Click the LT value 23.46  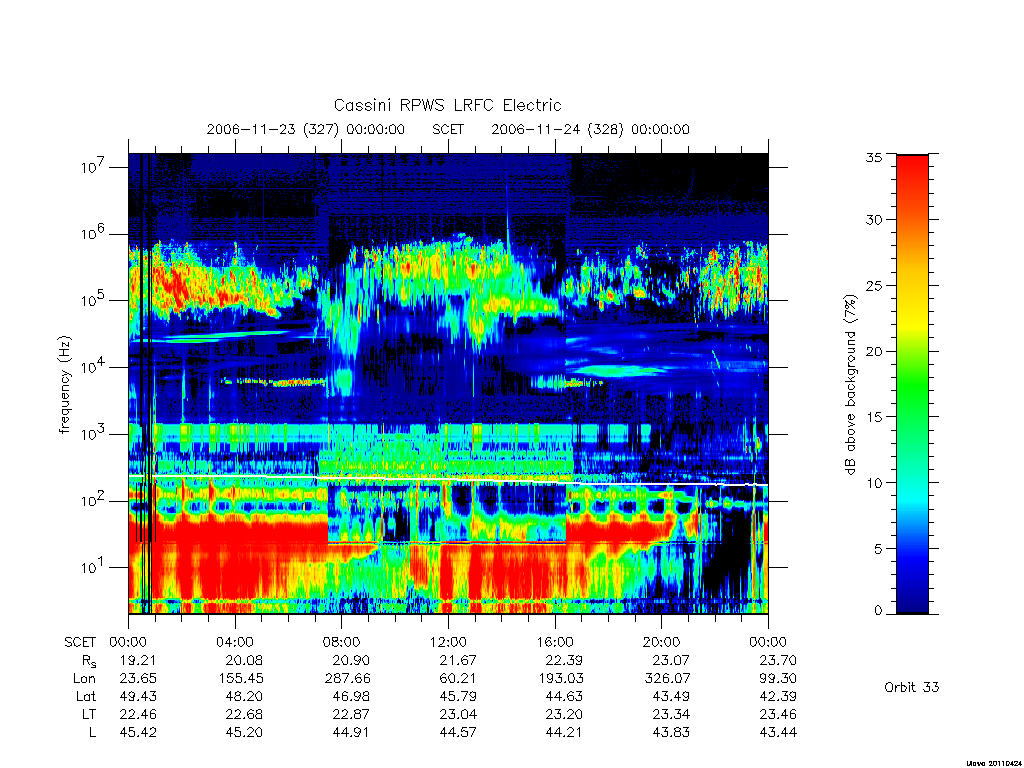point(778,714)
